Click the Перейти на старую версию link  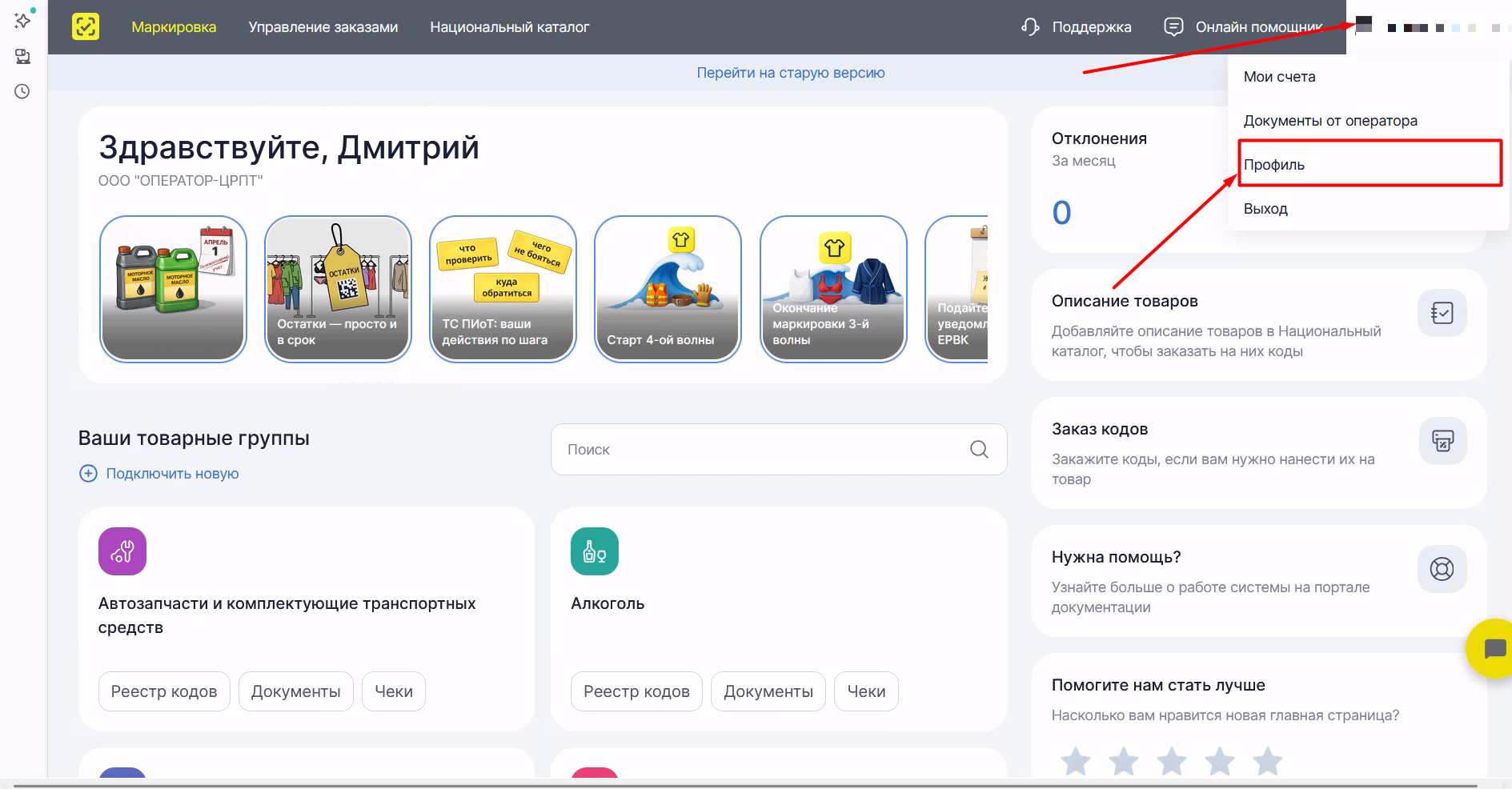tap(790, 73)
